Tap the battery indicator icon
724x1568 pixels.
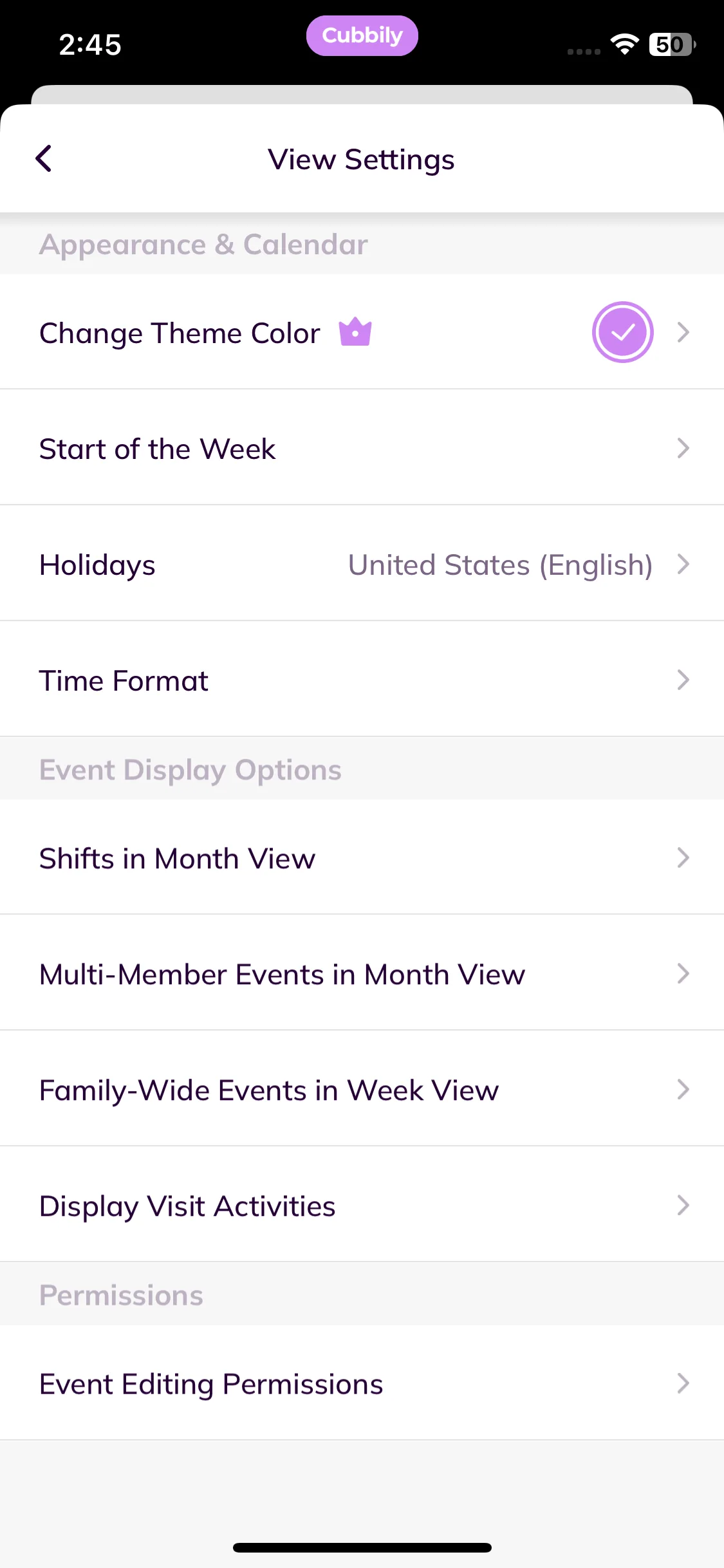[x=671, y=44]
